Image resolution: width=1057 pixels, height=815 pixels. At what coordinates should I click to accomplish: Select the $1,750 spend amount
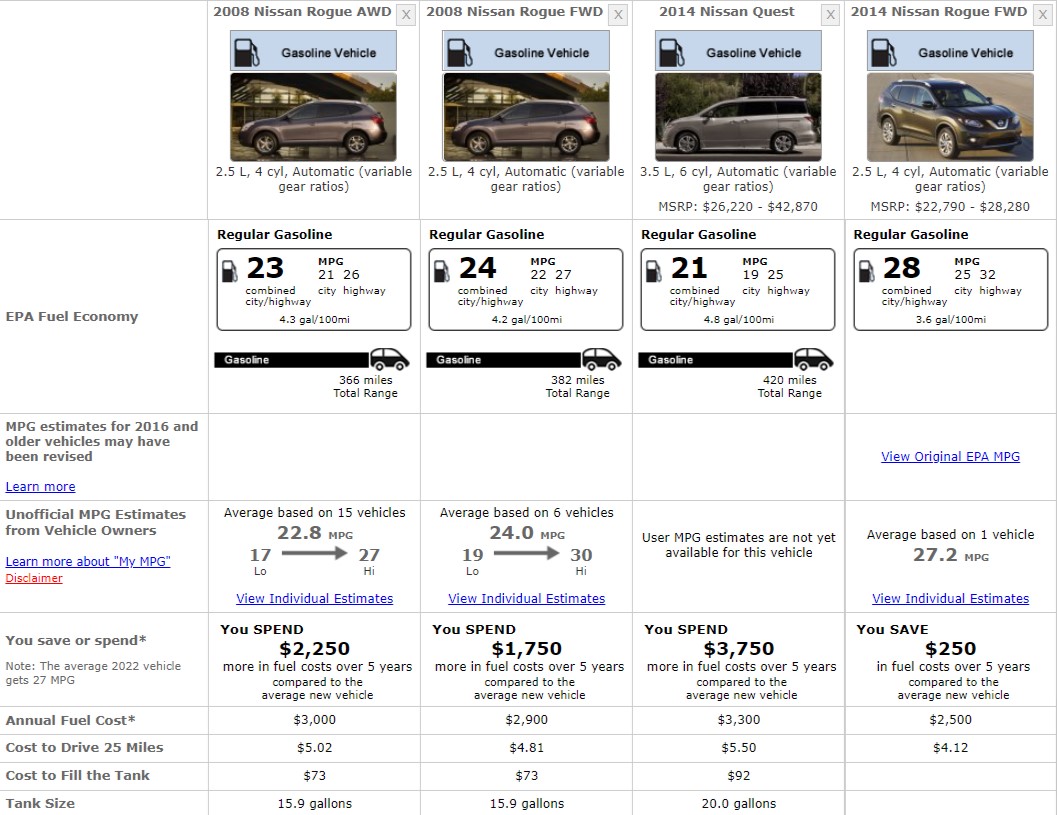[526, 648]
